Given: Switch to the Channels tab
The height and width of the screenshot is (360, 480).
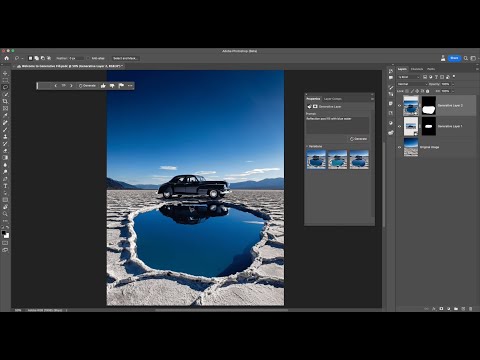Looking at the screenshot, I should [x=417, y=69].
